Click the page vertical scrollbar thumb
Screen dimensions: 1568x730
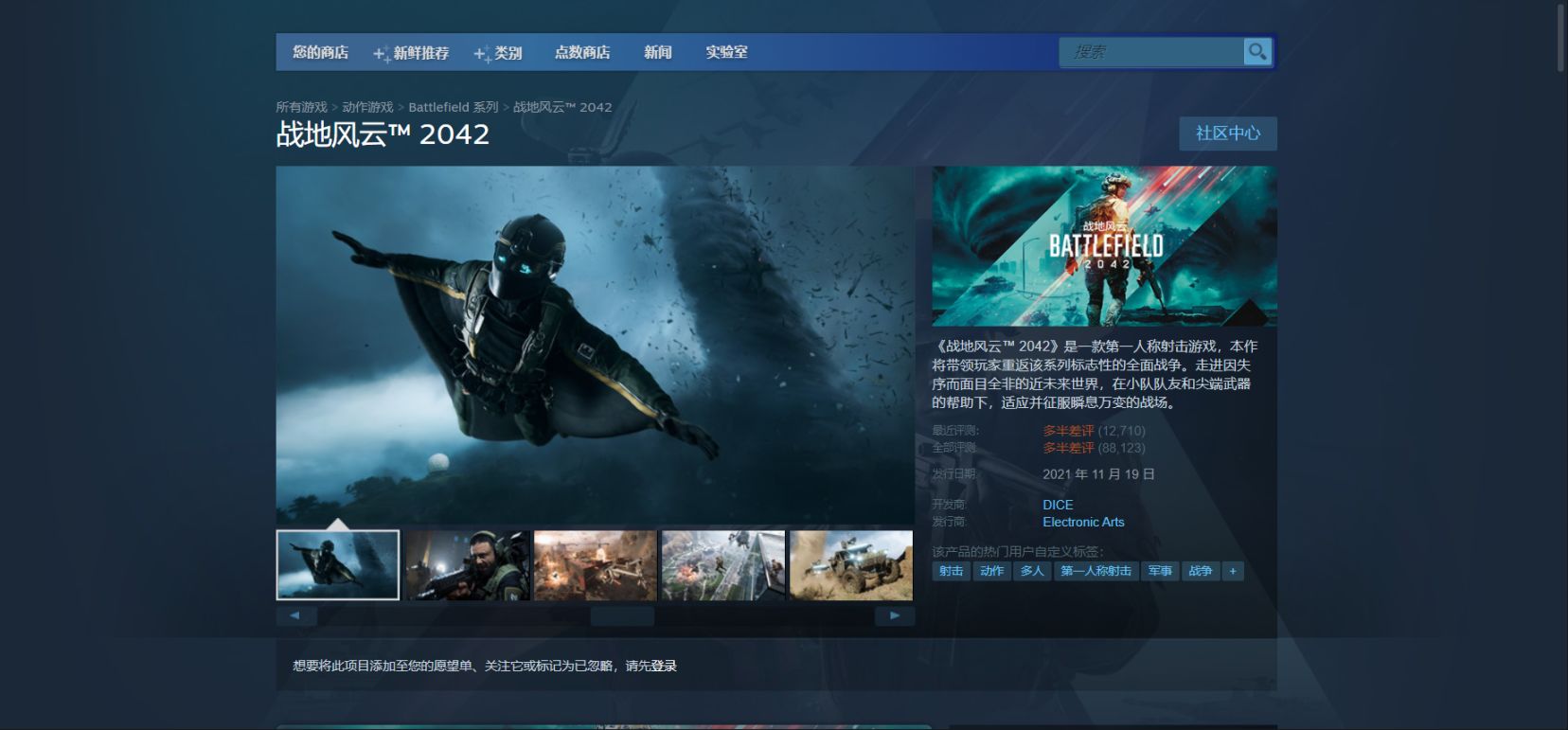tap(1561, 38)
